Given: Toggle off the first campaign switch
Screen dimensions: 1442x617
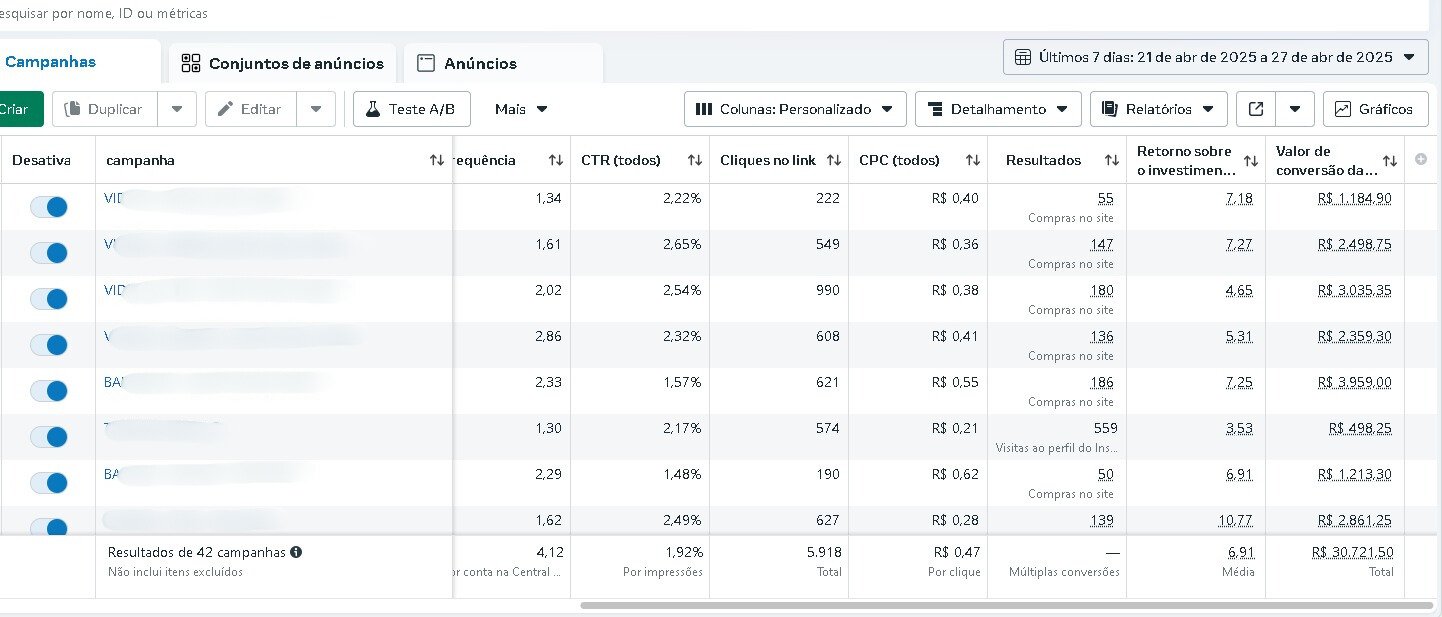Looking at the screenshot, I should [48, 207].
